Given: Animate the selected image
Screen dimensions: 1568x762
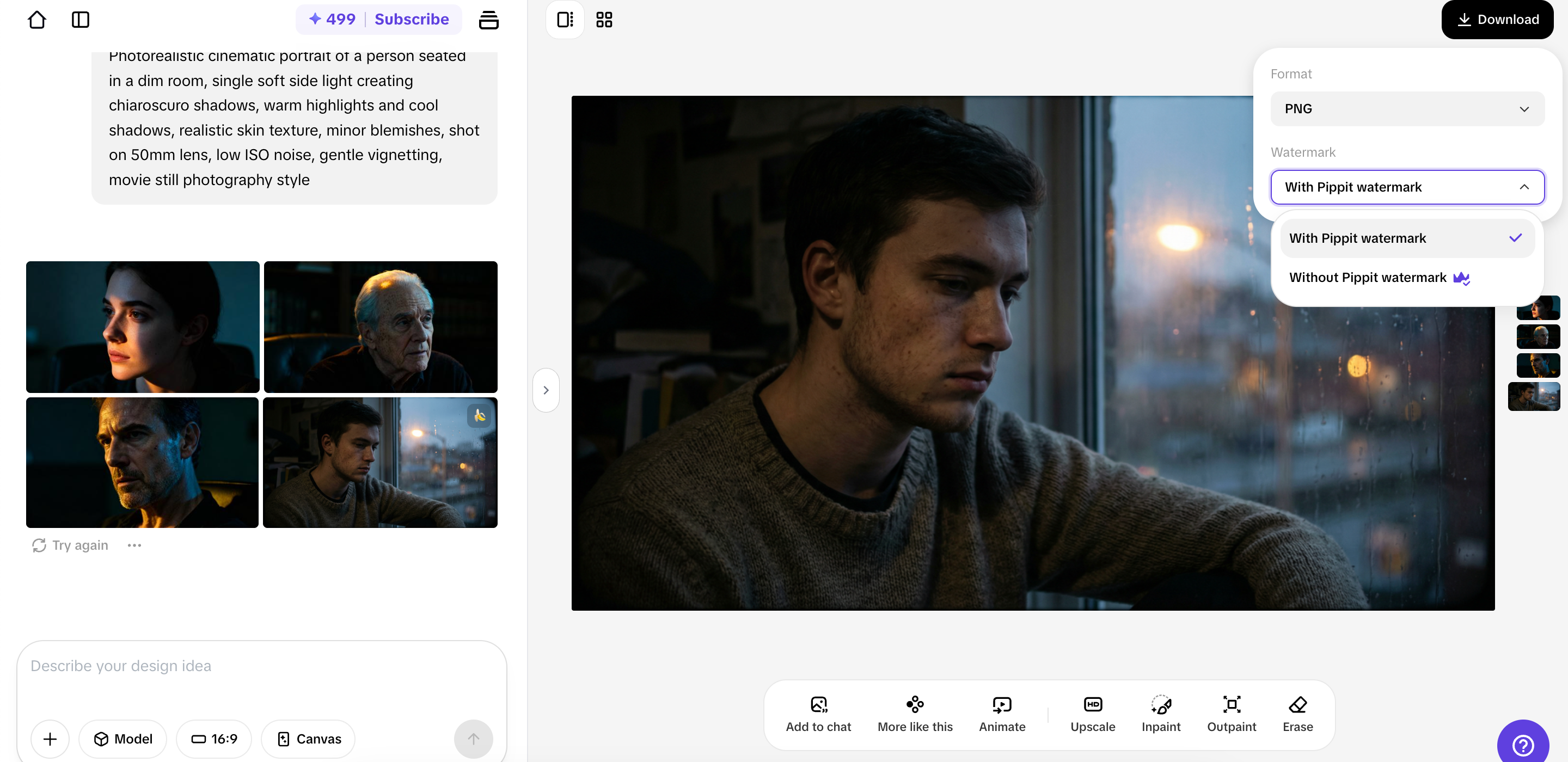Looking at the screenshot, I should [1002, 714].
